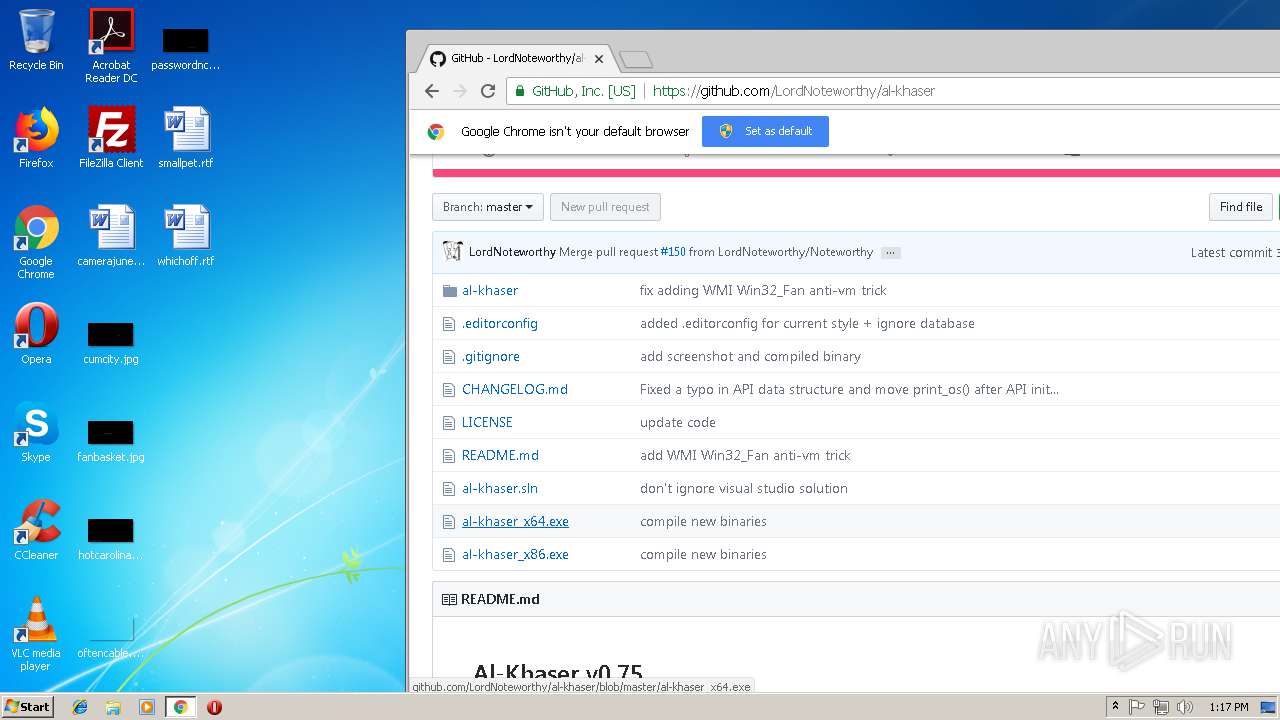This screenshot has width=1280, height=720.
Task: Set Chrome as default browser
Action: coord(765,131)
